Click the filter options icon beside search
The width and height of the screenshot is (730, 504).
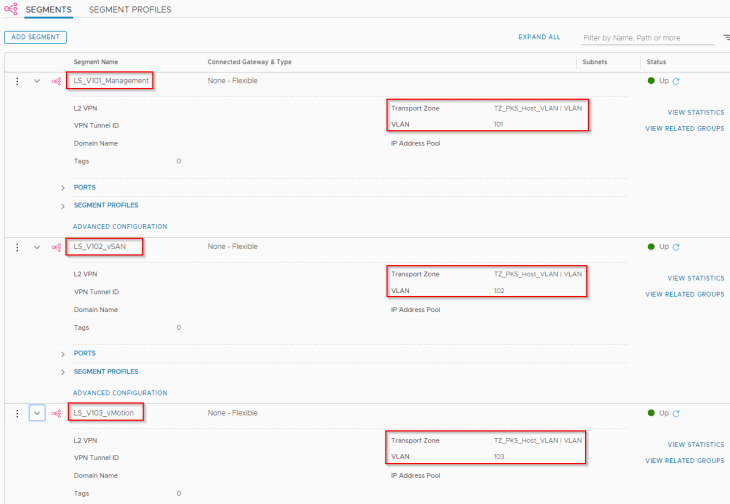[x=726, y=38]
